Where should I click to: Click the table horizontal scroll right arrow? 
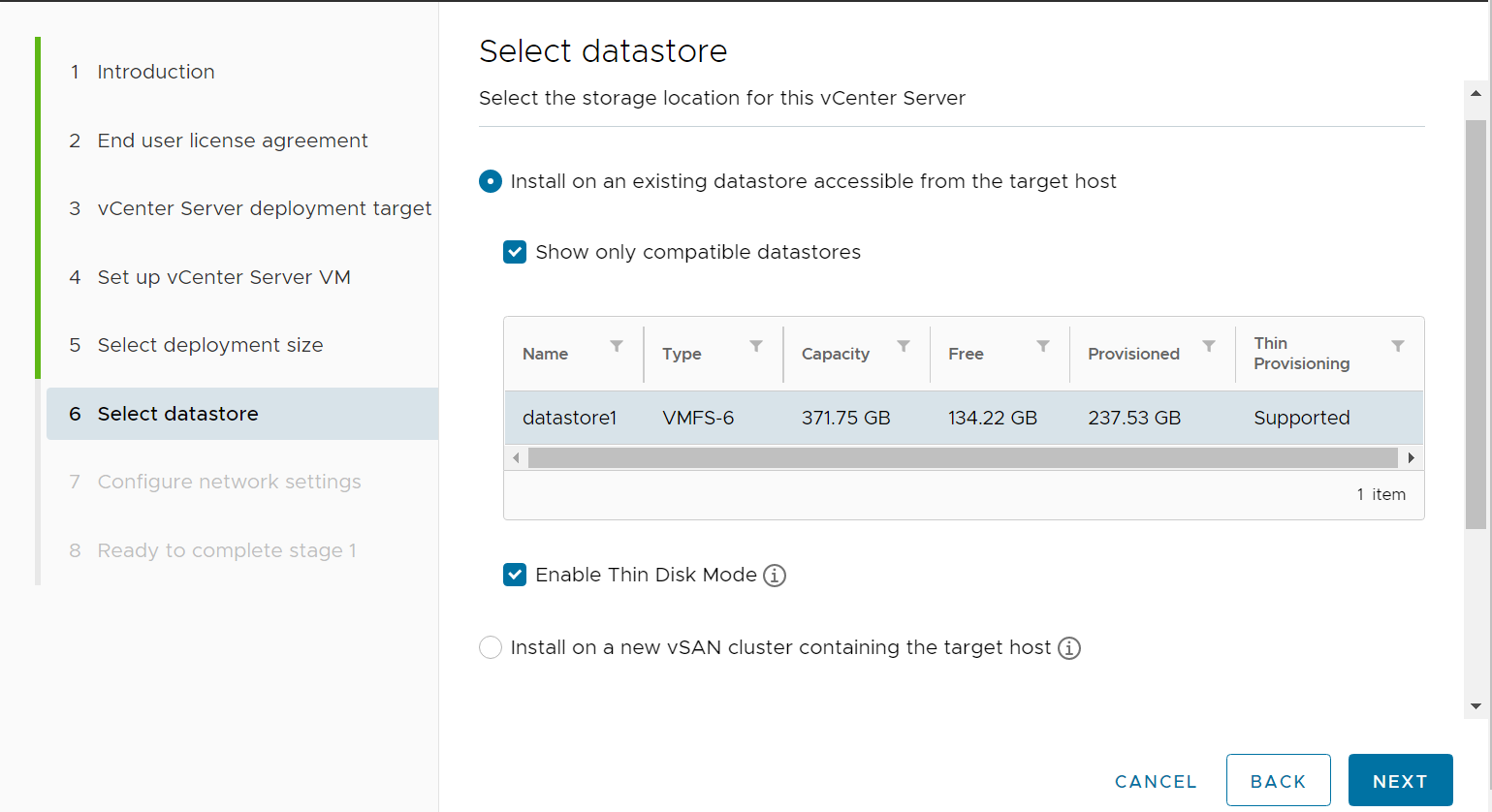click(1412, 457)
